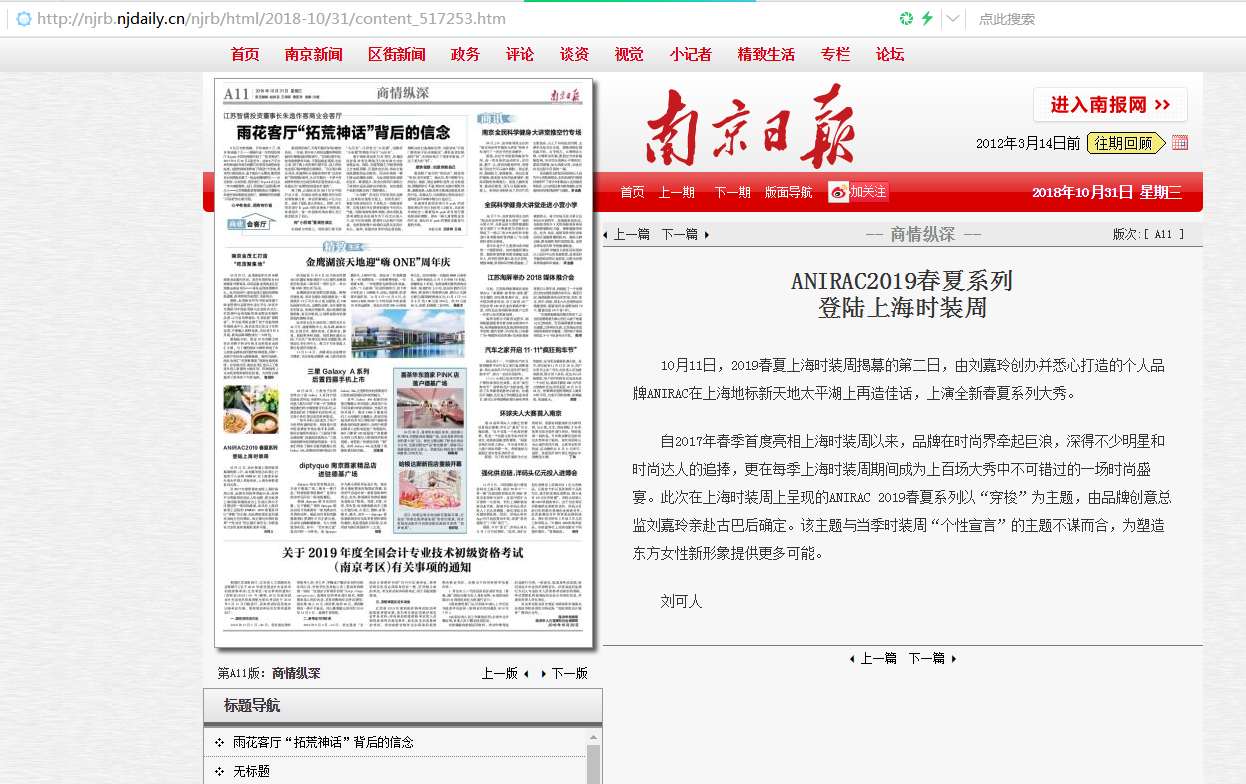1246x784 pixels.
Task: Click the Weibo 加关注 follow icon
Action: pyautogui.click(x=859, y=191)
